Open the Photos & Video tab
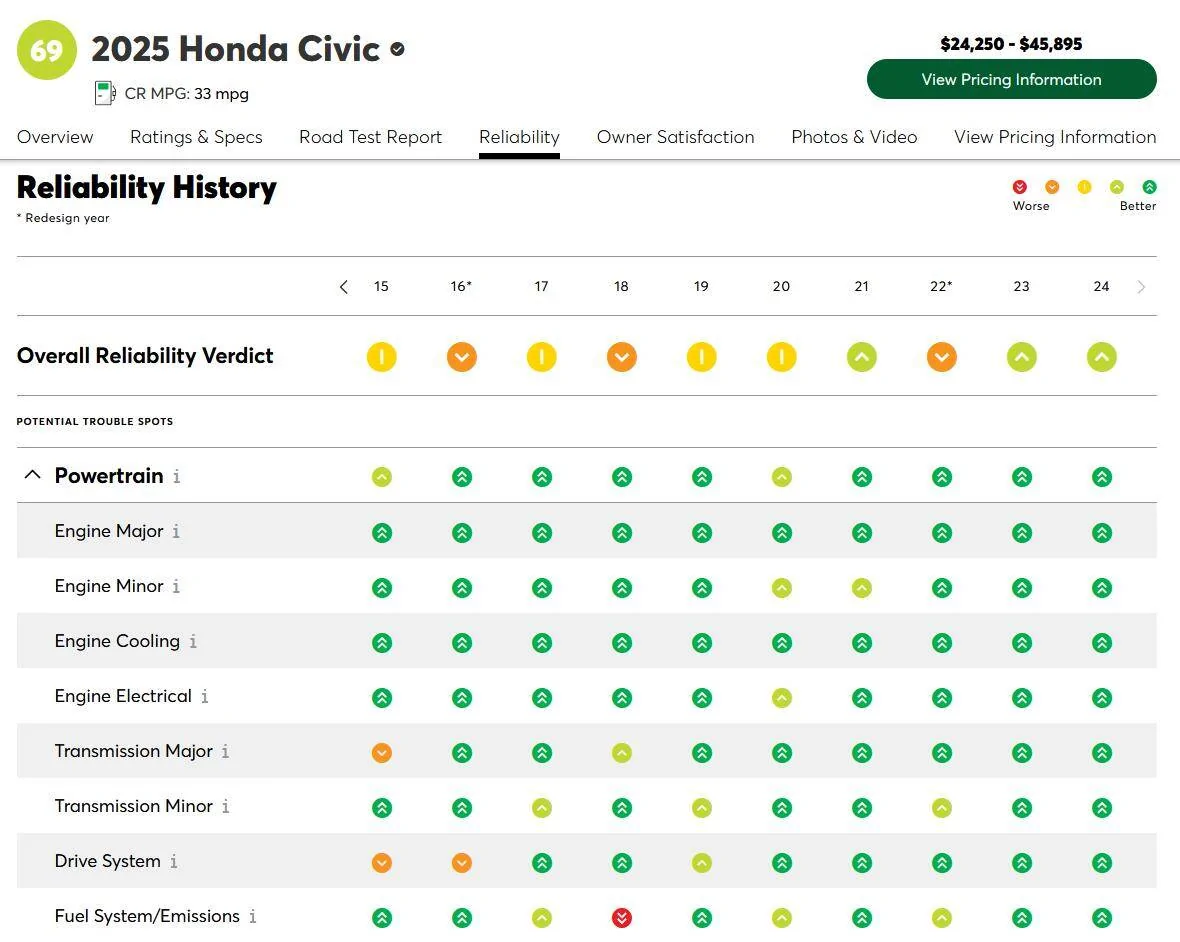 point(854,137)
